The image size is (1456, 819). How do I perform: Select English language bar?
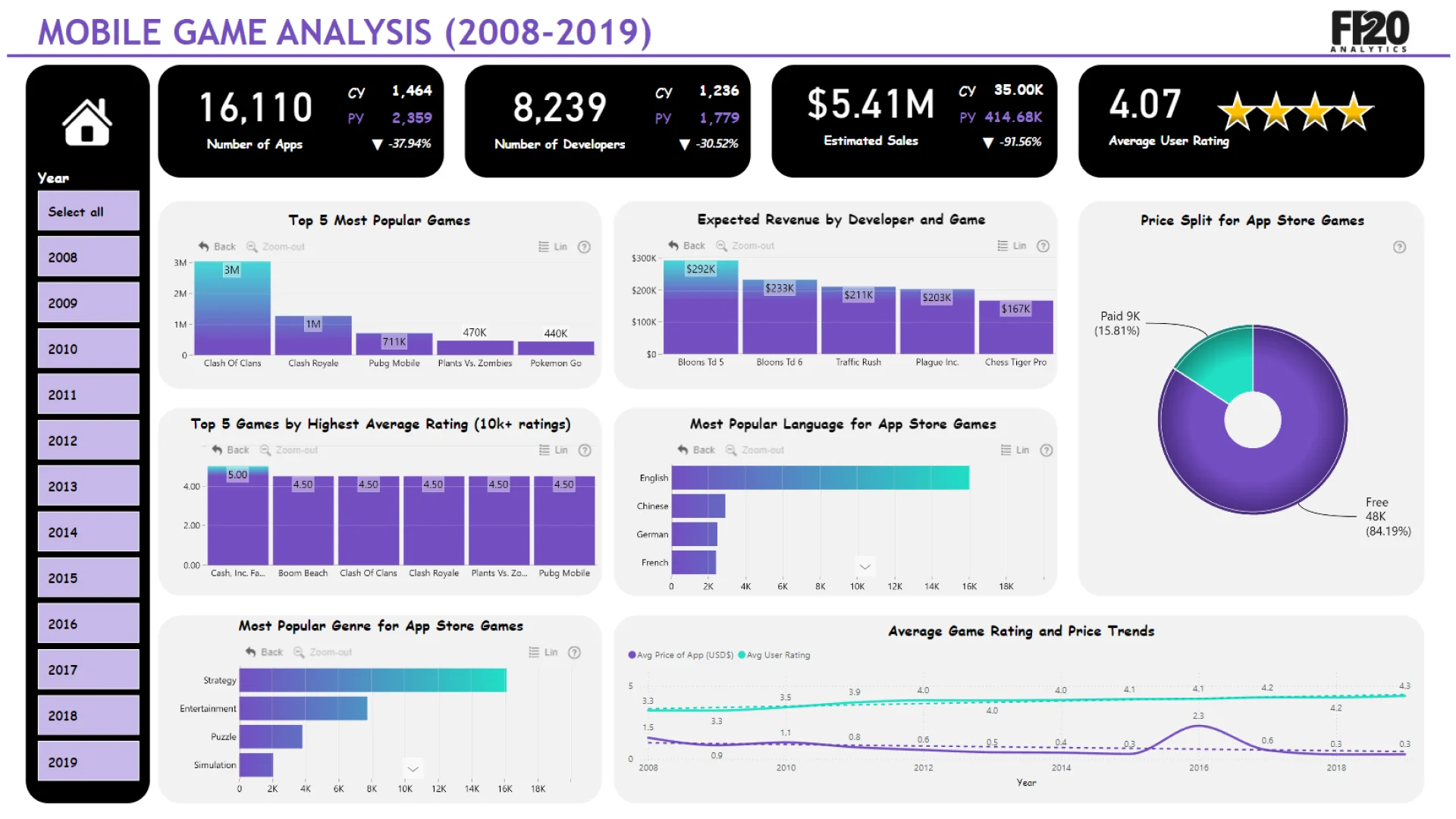click(821, 478)
